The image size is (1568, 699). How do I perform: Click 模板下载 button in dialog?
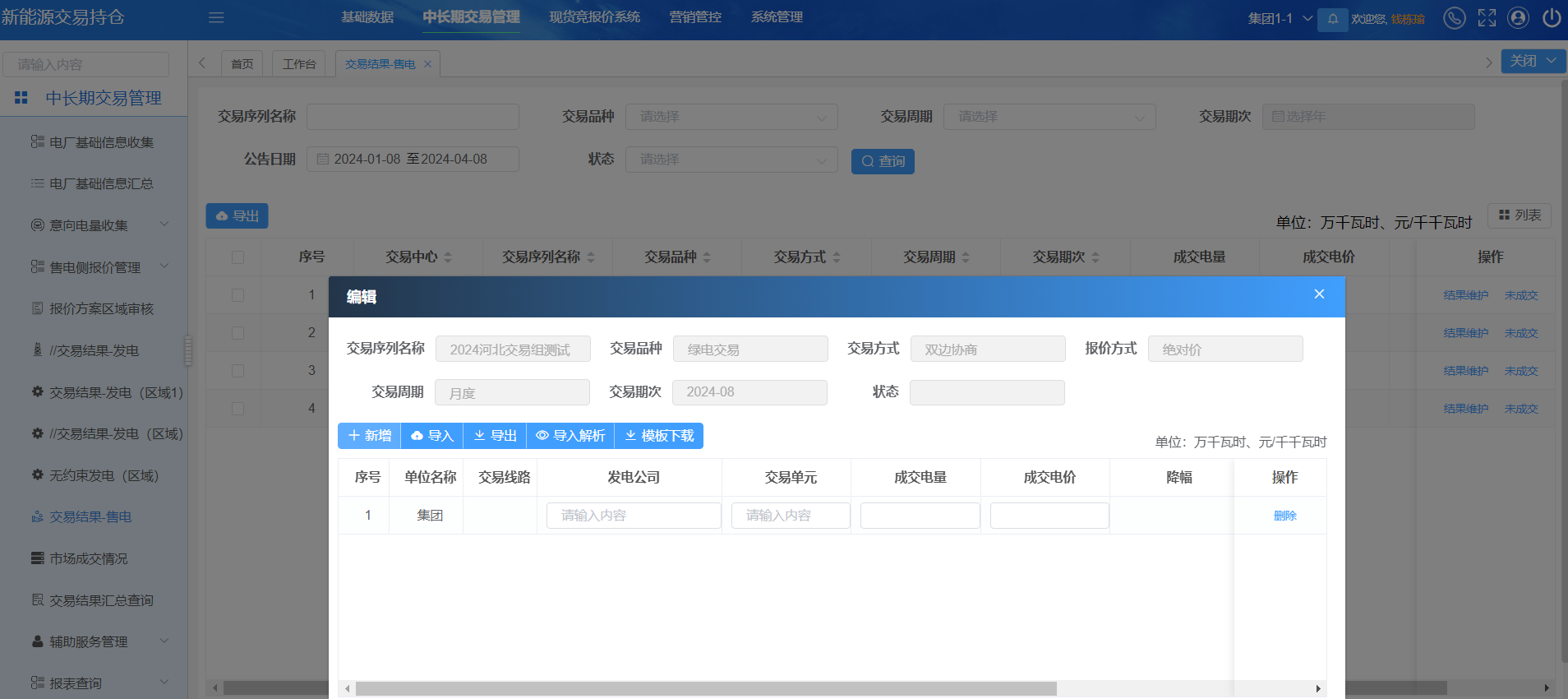(x=659, y=436)
